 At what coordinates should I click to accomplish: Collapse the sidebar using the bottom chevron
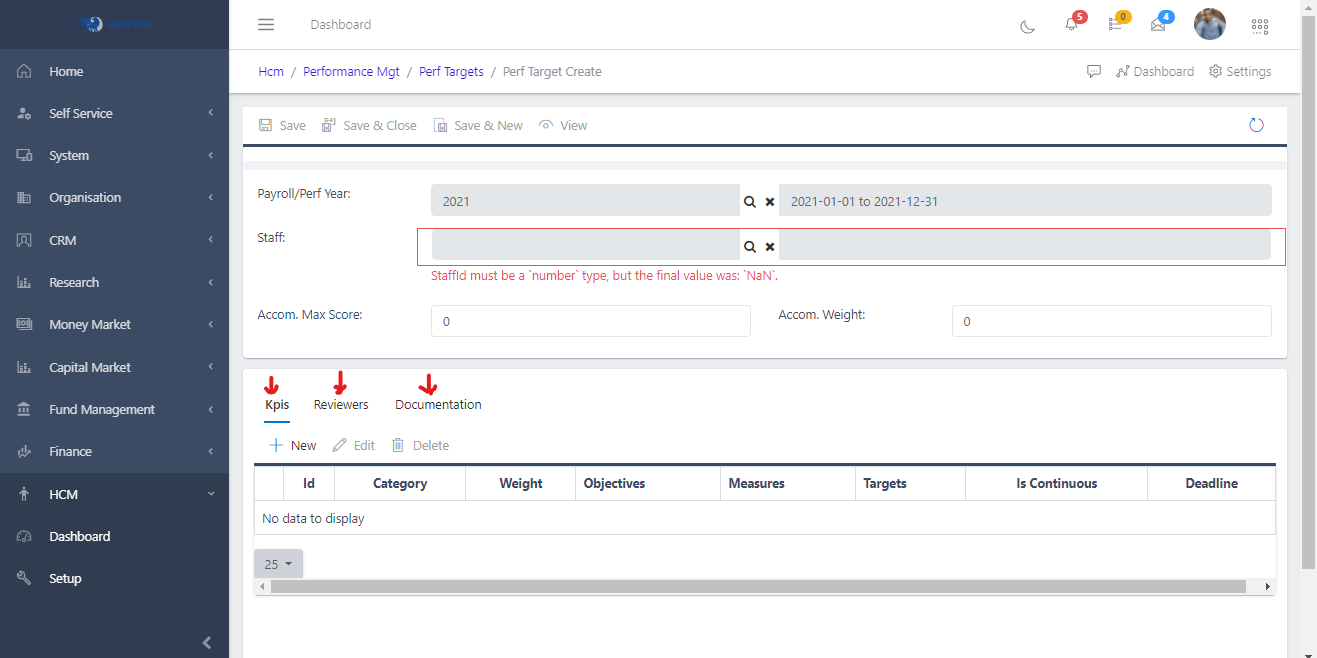click(207, 643)
